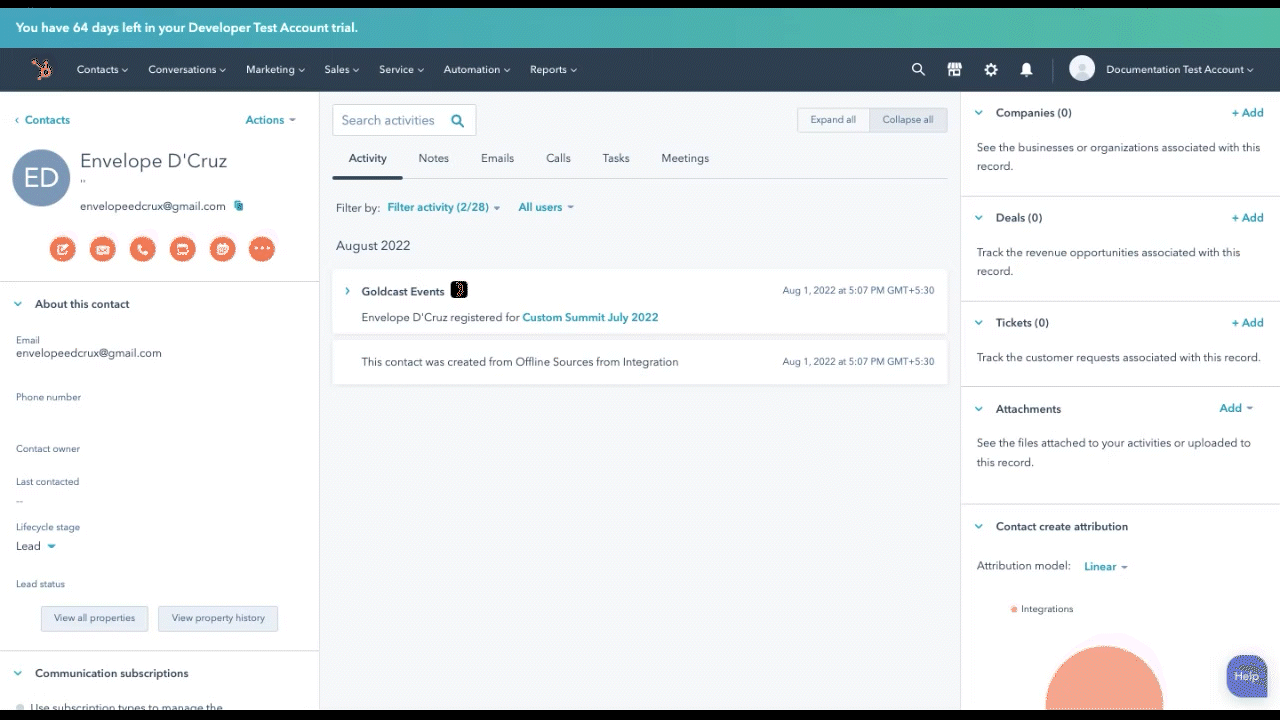The height and width of the screenshot is (720, 1280).
Task: Open the notifications bell icon
Action: click(1026, 69)
